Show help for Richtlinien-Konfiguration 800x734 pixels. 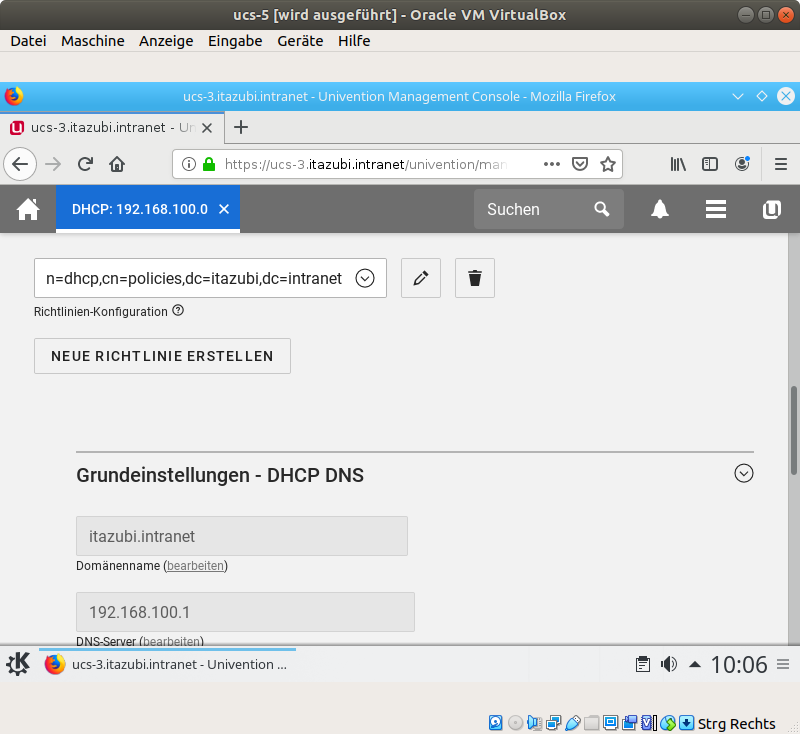(178, 310)
